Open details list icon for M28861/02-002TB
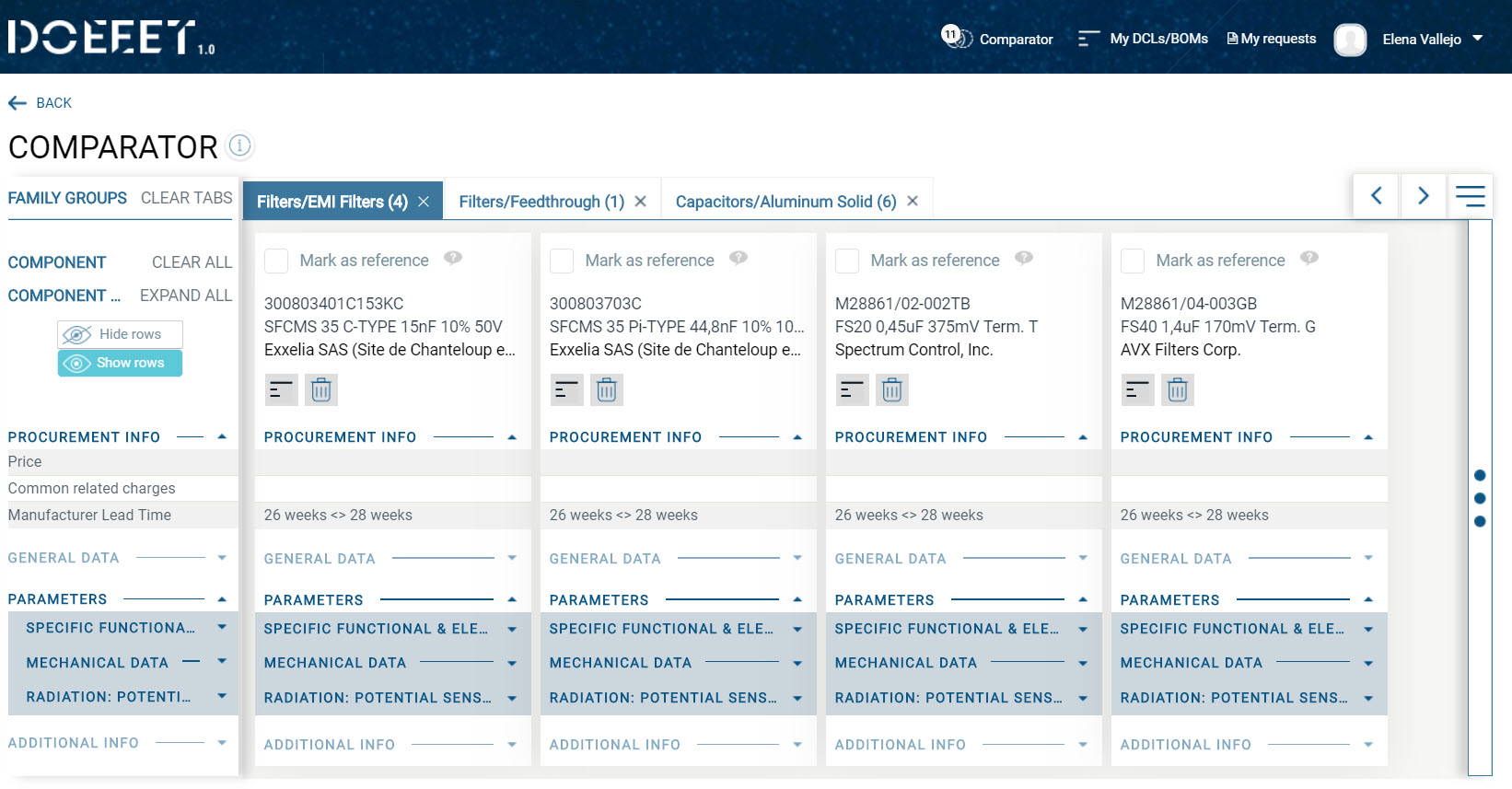1512x789 pixels. click(x=852, y=390)
